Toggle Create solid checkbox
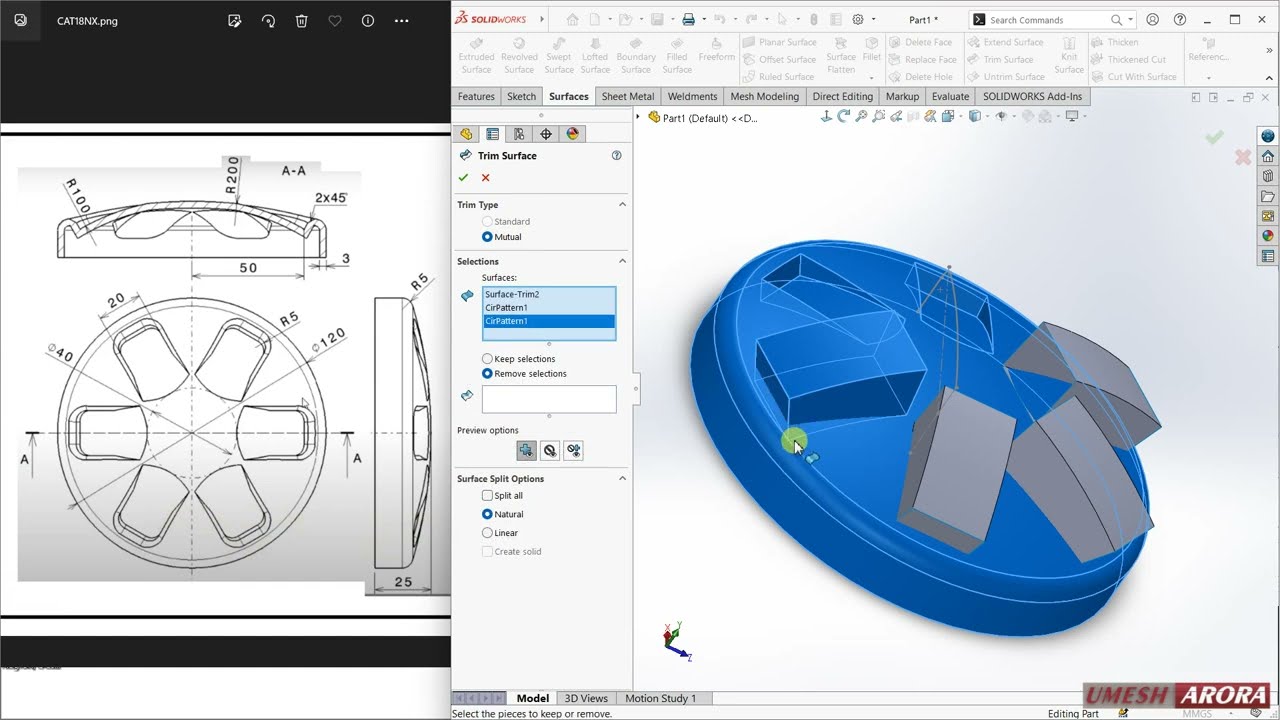The height and width of the screenshot is (720, 1280). (487, 551)
